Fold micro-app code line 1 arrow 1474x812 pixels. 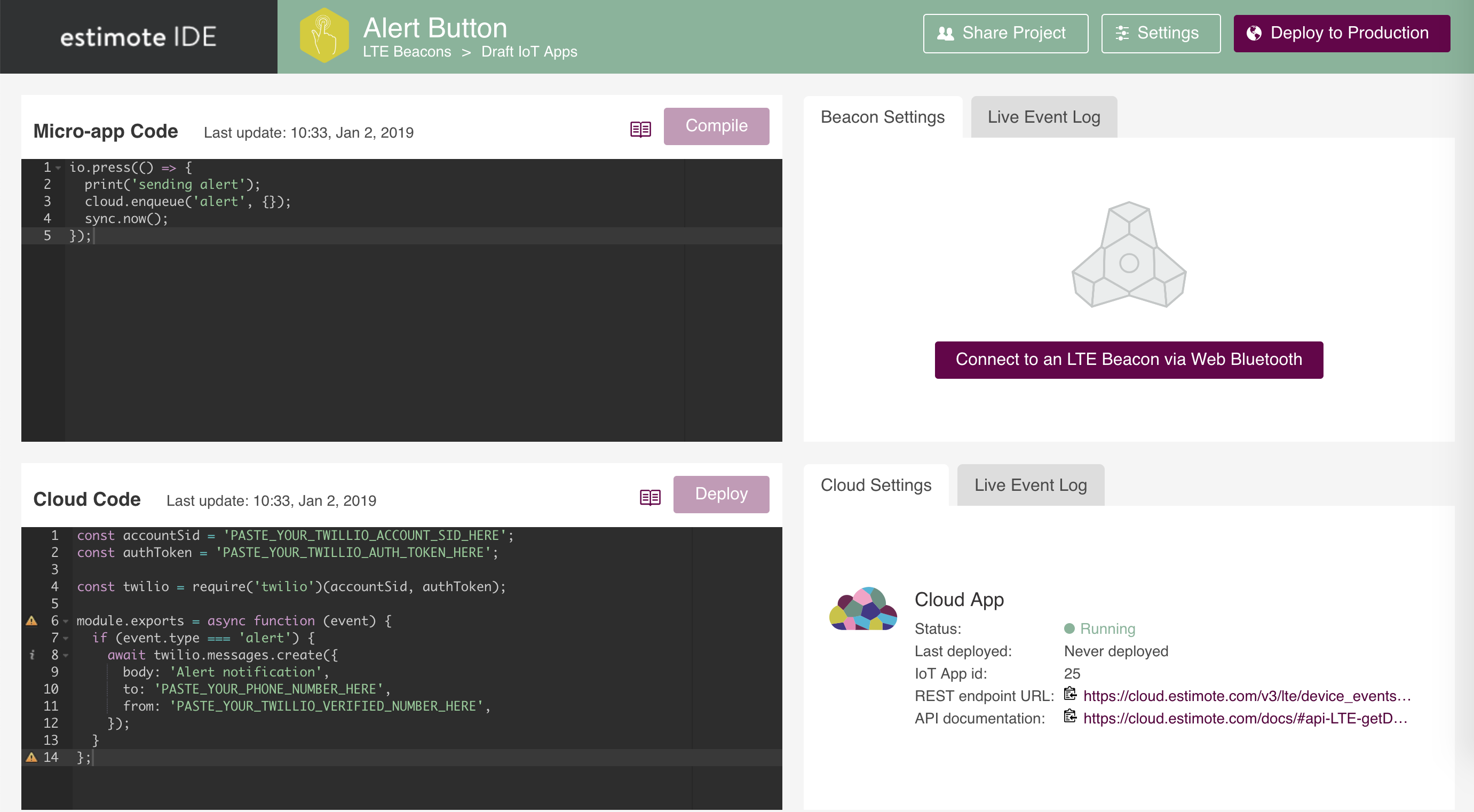[x=58, y=168]
